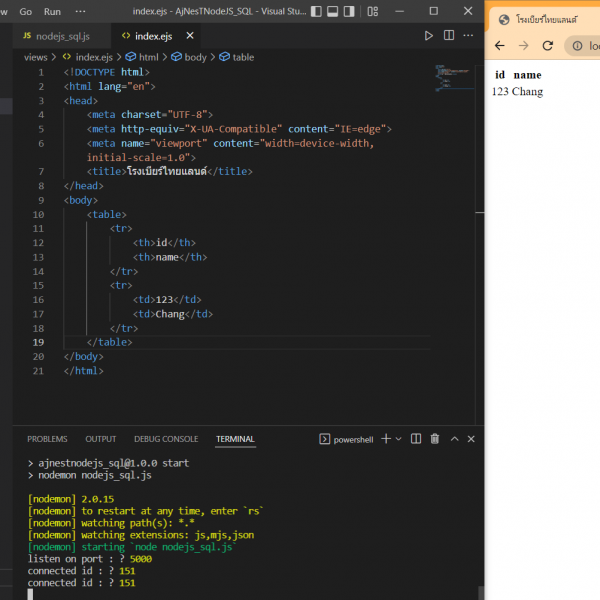Click the table breadcrumb item
The image size is (600, 600).
click(243, 57)
